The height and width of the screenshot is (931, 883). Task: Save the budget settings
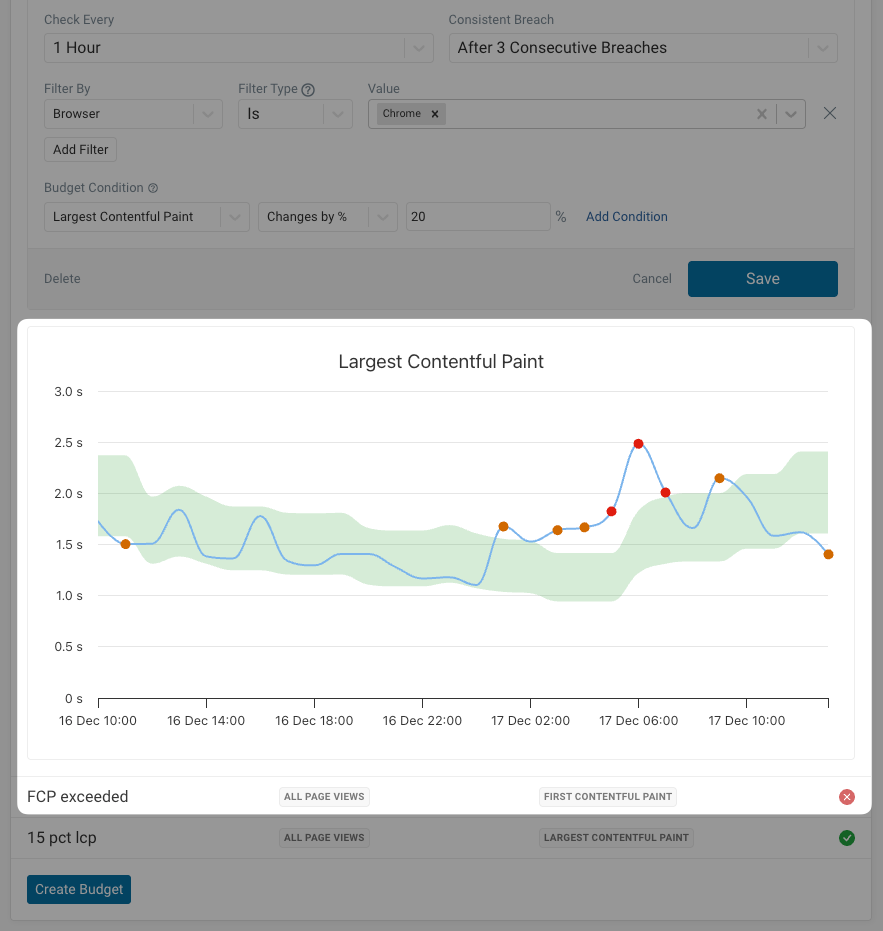pos(762,279)
